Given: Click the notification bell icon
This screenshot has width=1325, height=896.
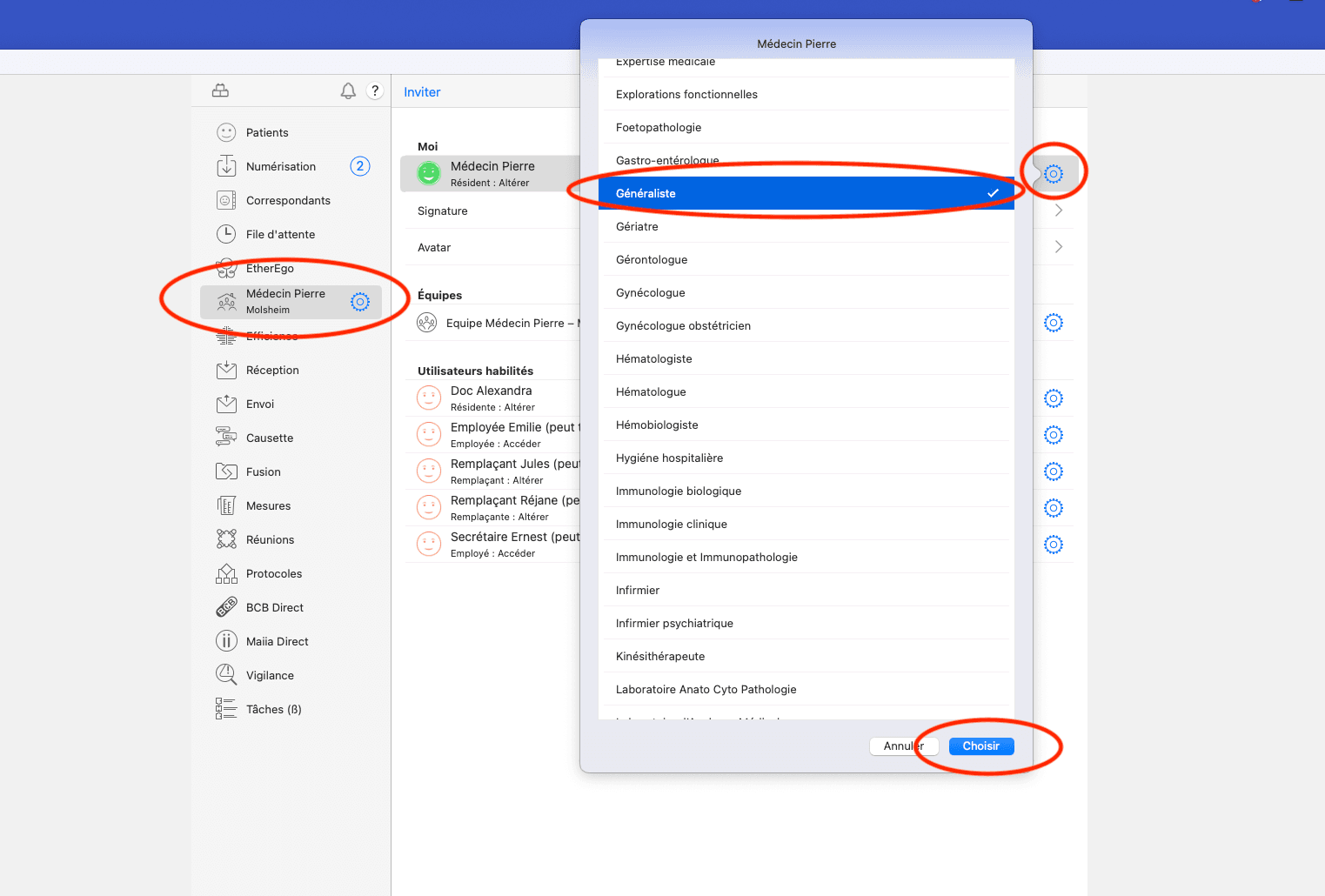Looking at the screenshot, I should coord(348,91).
